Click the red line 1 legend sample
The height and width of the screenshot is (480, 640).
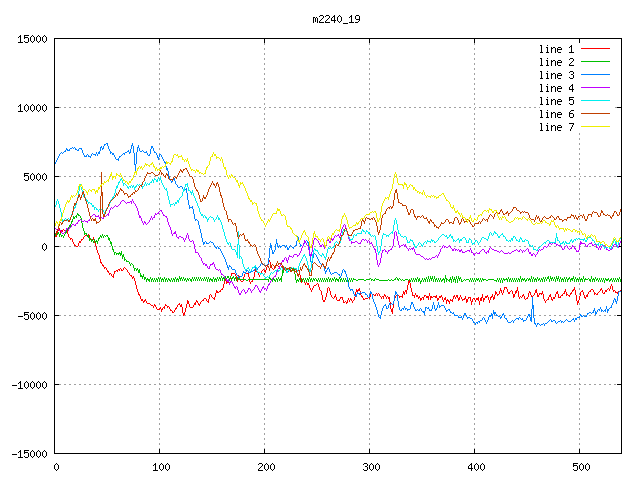(x=596, y=49)
